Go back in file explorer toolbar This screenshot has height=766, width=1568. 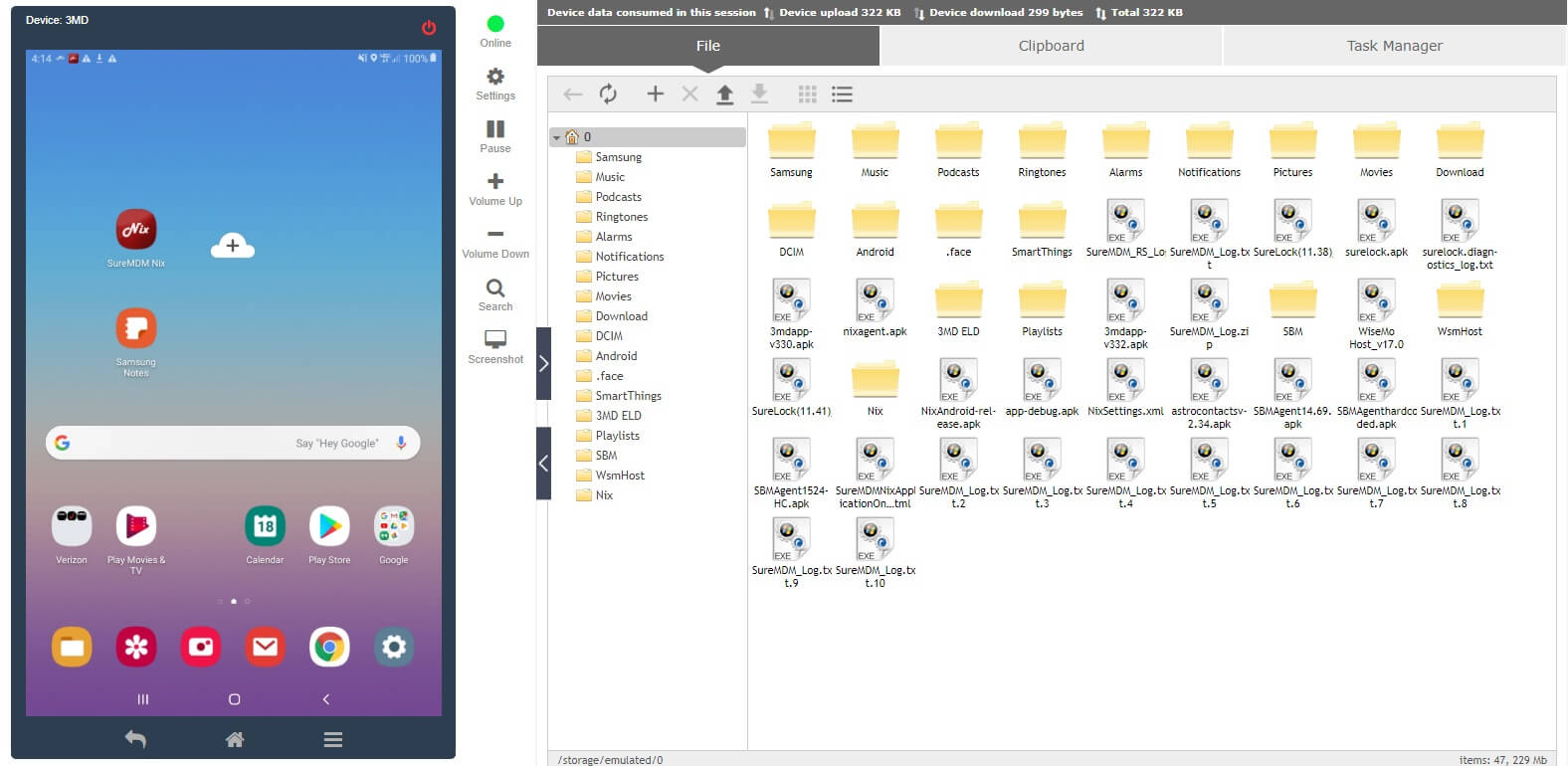click(x=572, y=95)
